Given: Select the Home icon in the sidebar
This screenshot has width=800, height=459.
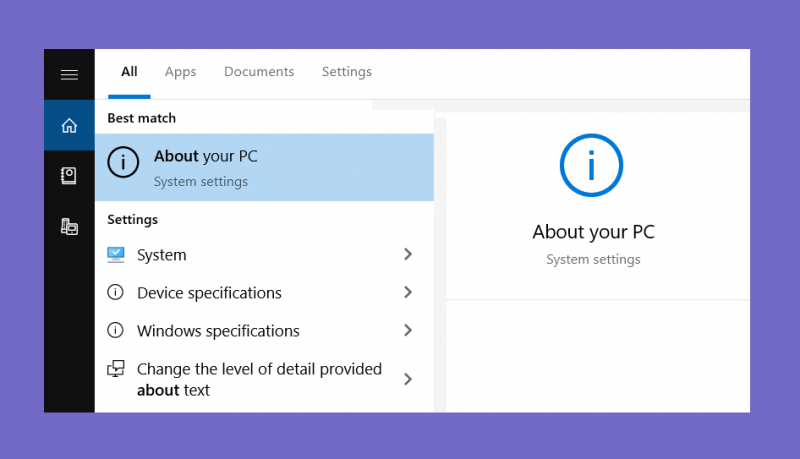Looking at the screenshot, I should pyautogui.click(x=69, y=125).
